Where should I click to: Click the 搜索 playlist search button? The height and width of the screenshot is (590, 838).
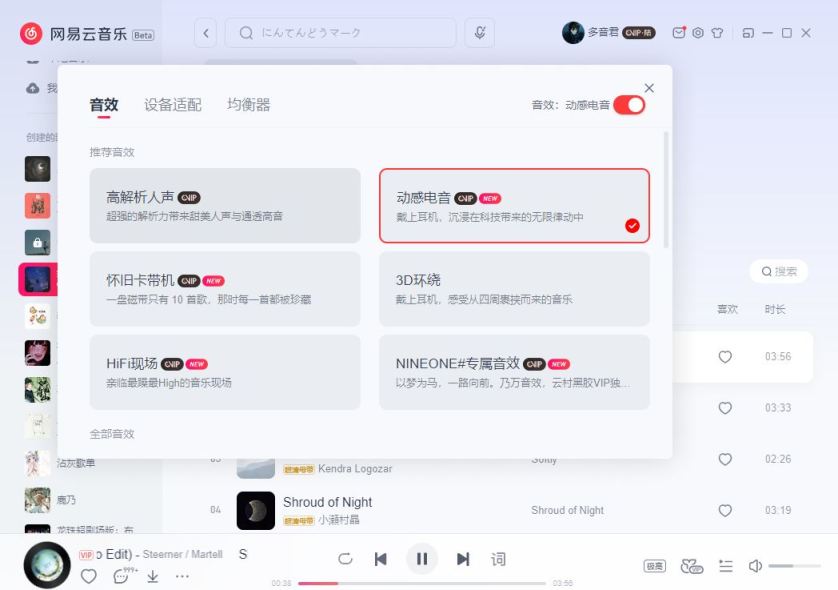[779, 271]
